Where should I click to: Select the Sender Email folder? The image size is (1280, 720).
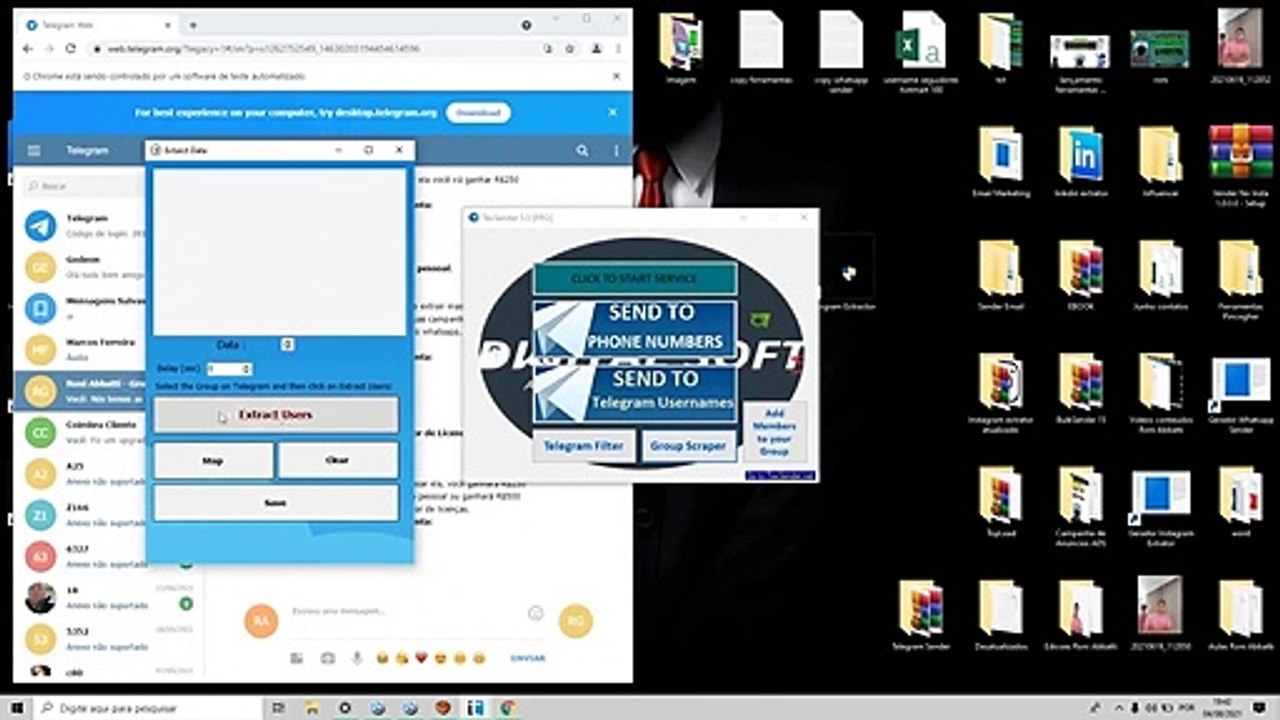coord(1000,275)
